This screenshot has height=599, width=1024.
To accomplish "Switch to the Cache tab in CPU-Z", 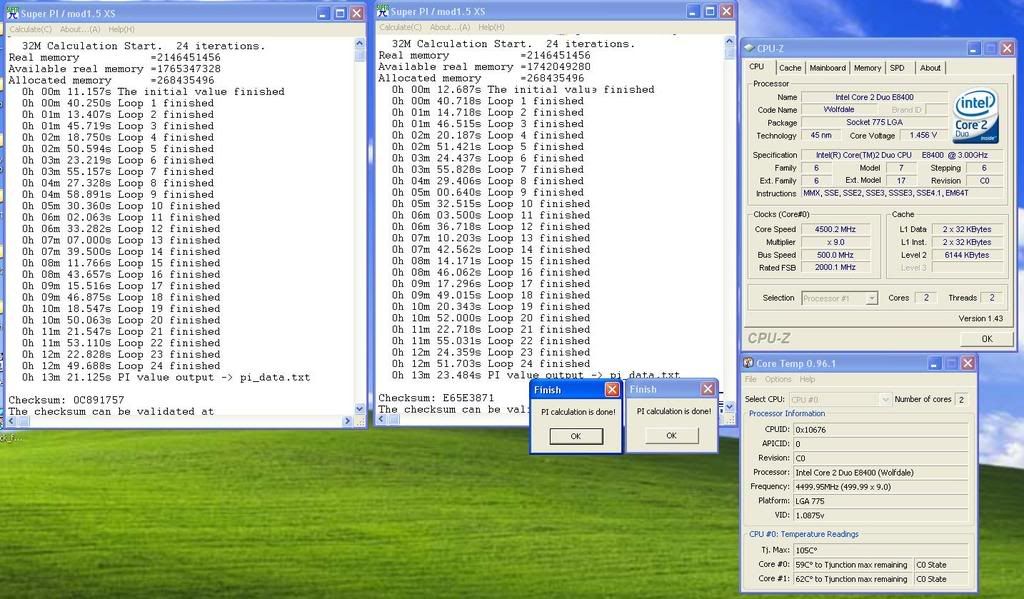I will tap(790, 68).
